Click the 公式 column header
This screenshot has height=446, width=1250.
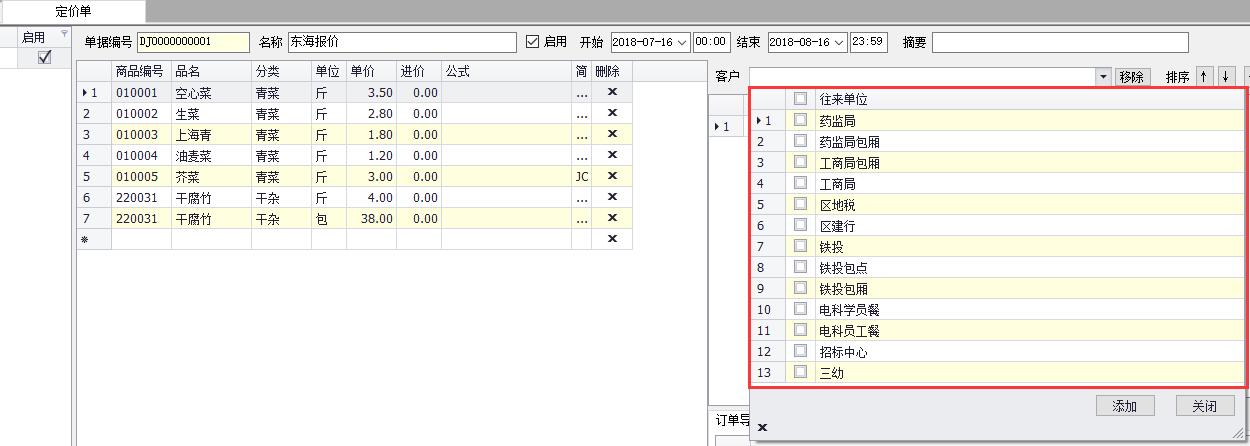[x=507, y=71]
